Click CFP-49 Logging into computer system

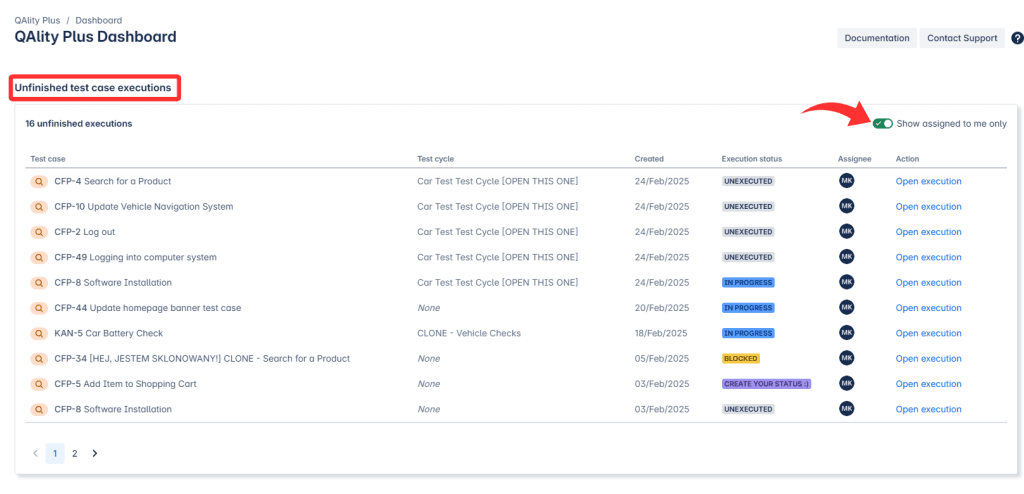coord(136,257)
